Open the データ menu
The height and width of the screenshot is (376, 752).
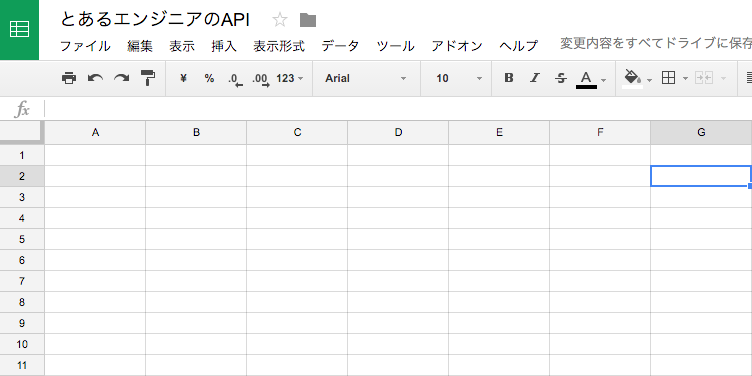click(340, 46)
